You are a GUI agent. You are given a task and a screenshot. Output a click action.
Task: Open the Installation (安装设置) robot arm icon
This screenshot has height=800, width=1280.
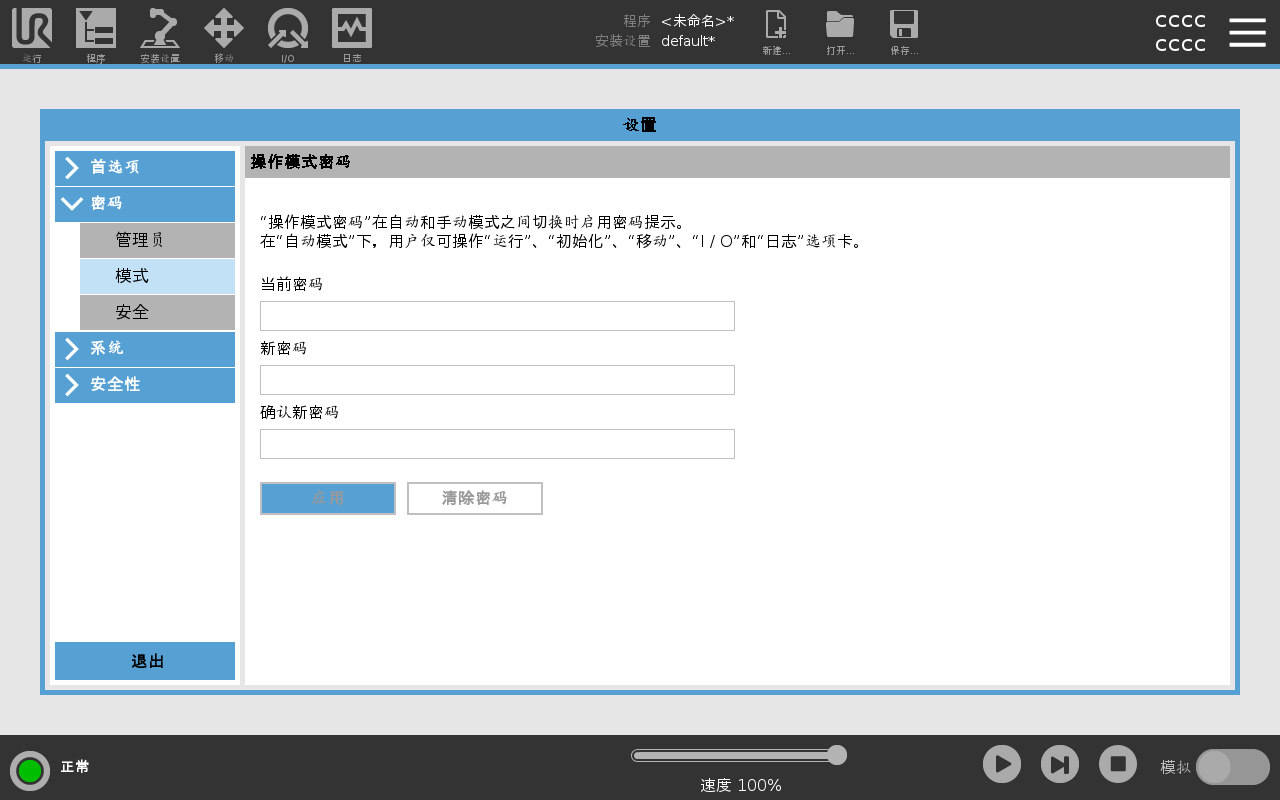point(160,30)
